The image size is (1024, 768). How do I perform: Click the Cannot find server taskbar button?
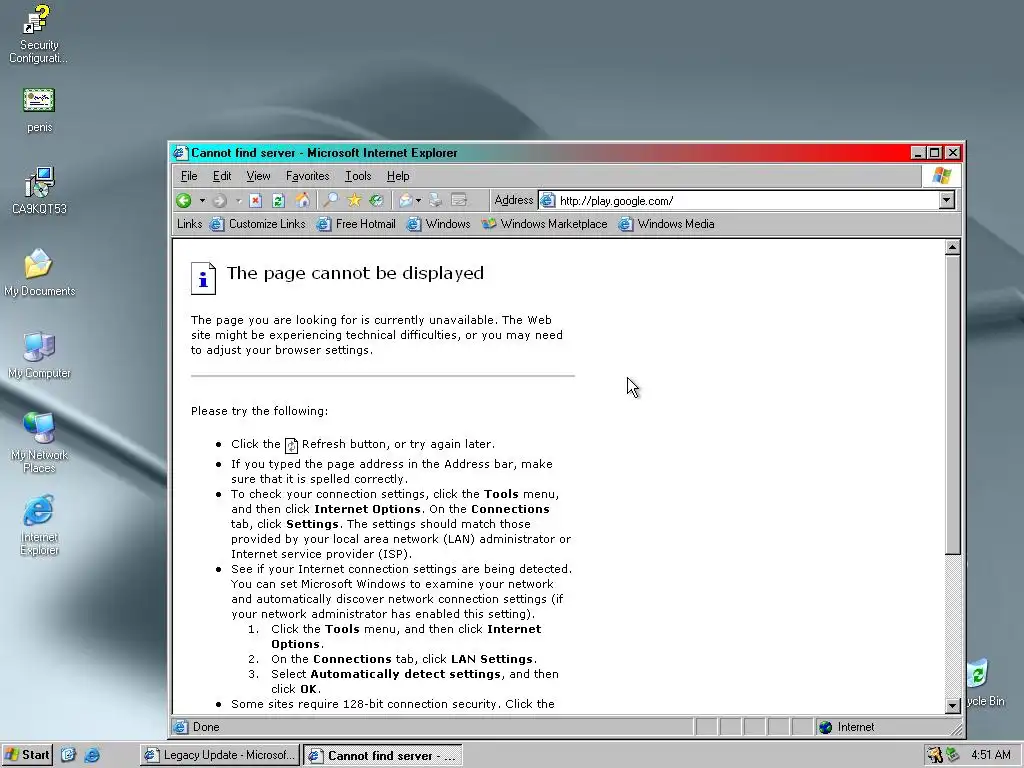coord(383,755)
